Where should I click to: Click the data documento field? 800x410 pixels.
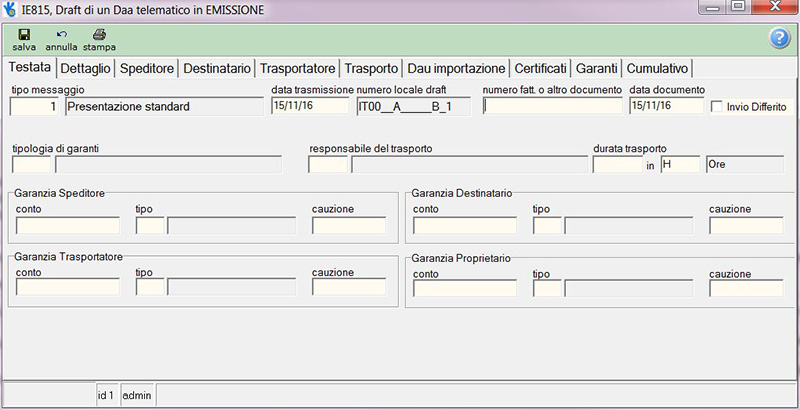coord(667,106)
